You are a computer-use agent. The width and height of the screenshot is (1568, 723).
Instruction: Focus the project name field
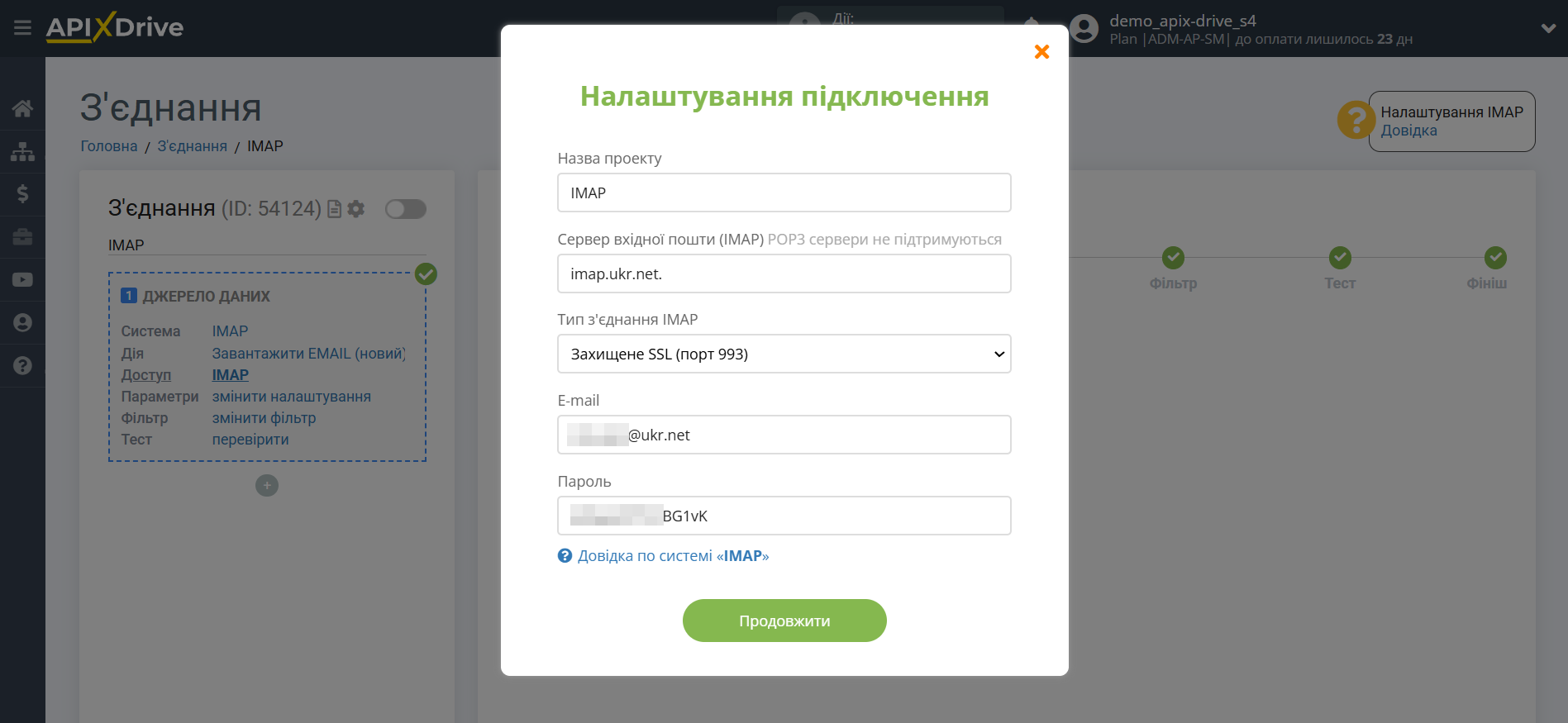[784, 193]
